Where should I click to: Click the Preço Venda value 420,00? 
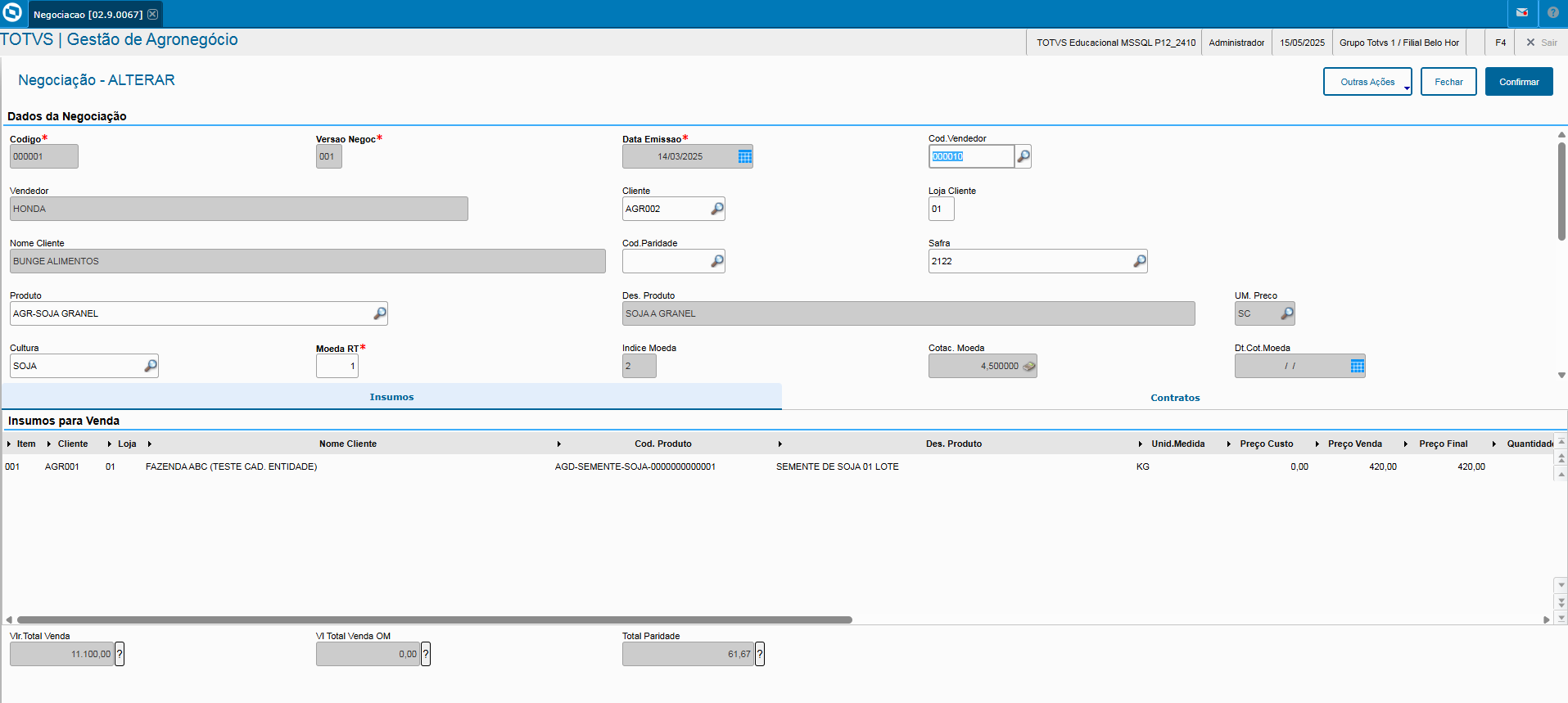1383,466
